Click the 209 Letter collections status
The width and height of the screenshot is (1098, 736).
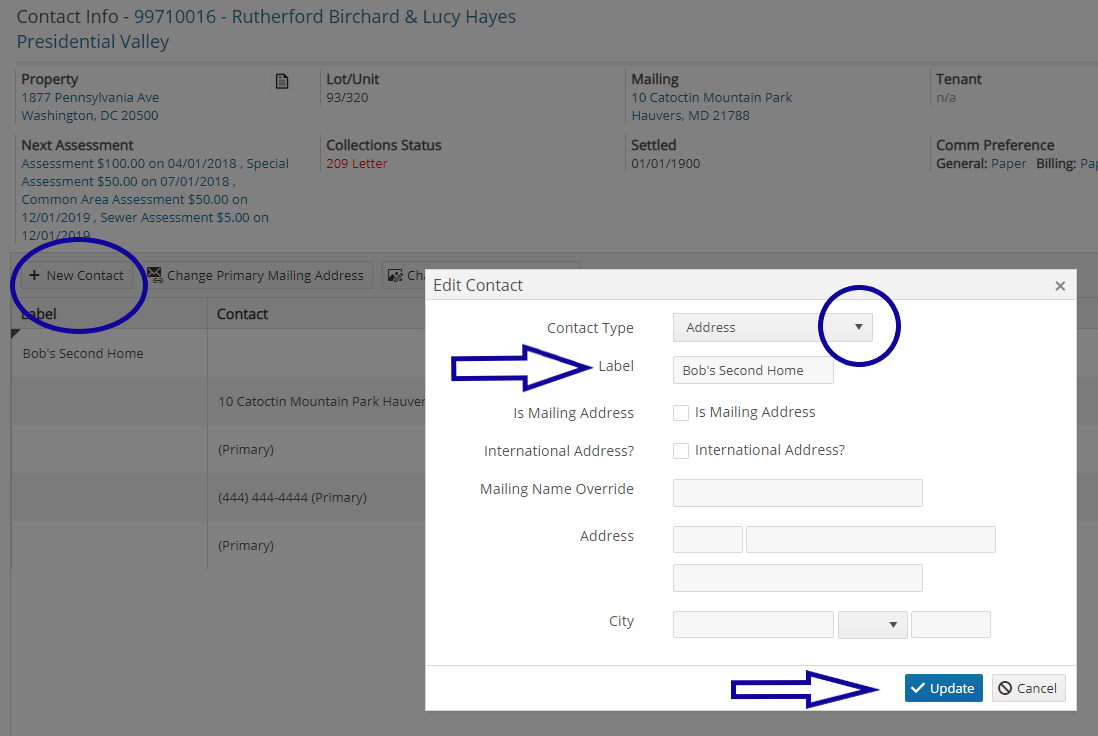pyautogui.click(x=356, y=163)
